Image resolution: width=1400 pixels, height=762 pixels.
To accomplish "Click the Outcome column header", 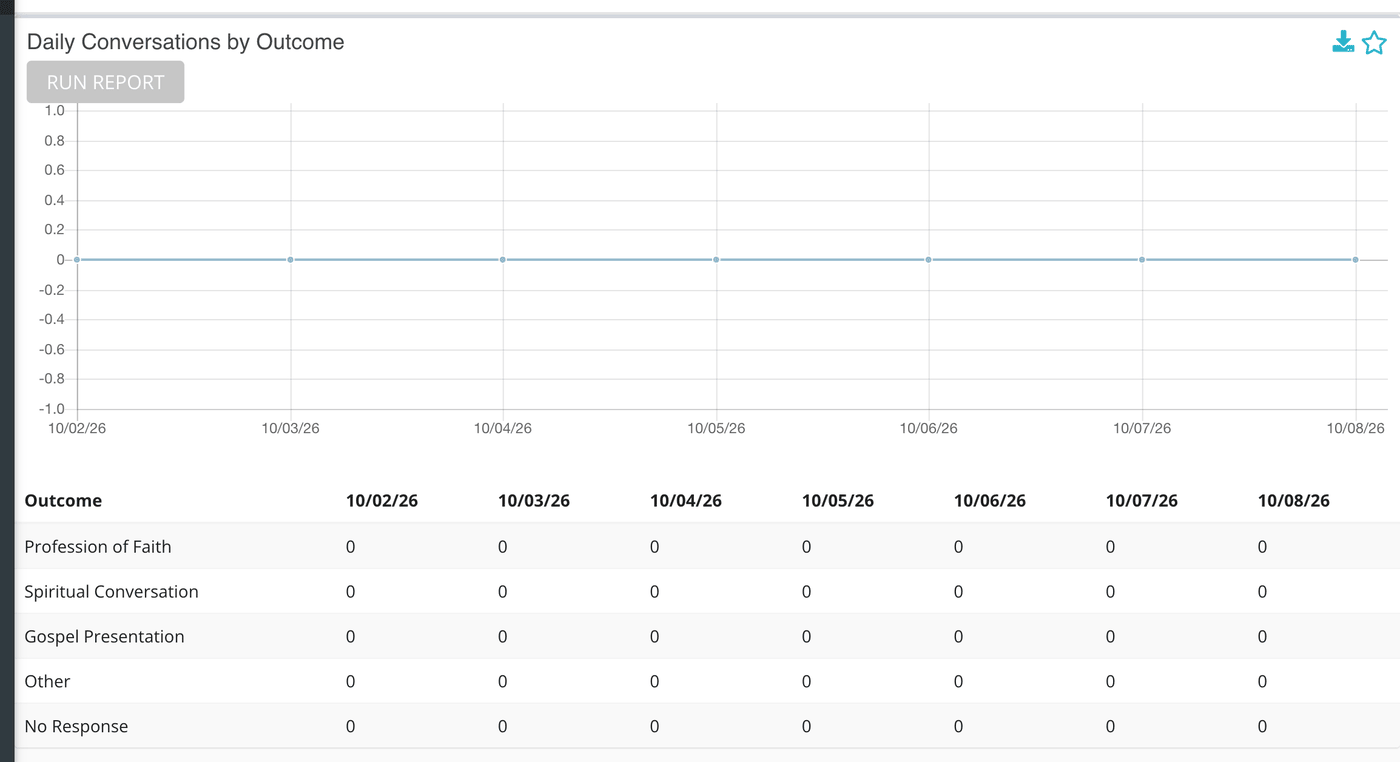I will point(63,501).
